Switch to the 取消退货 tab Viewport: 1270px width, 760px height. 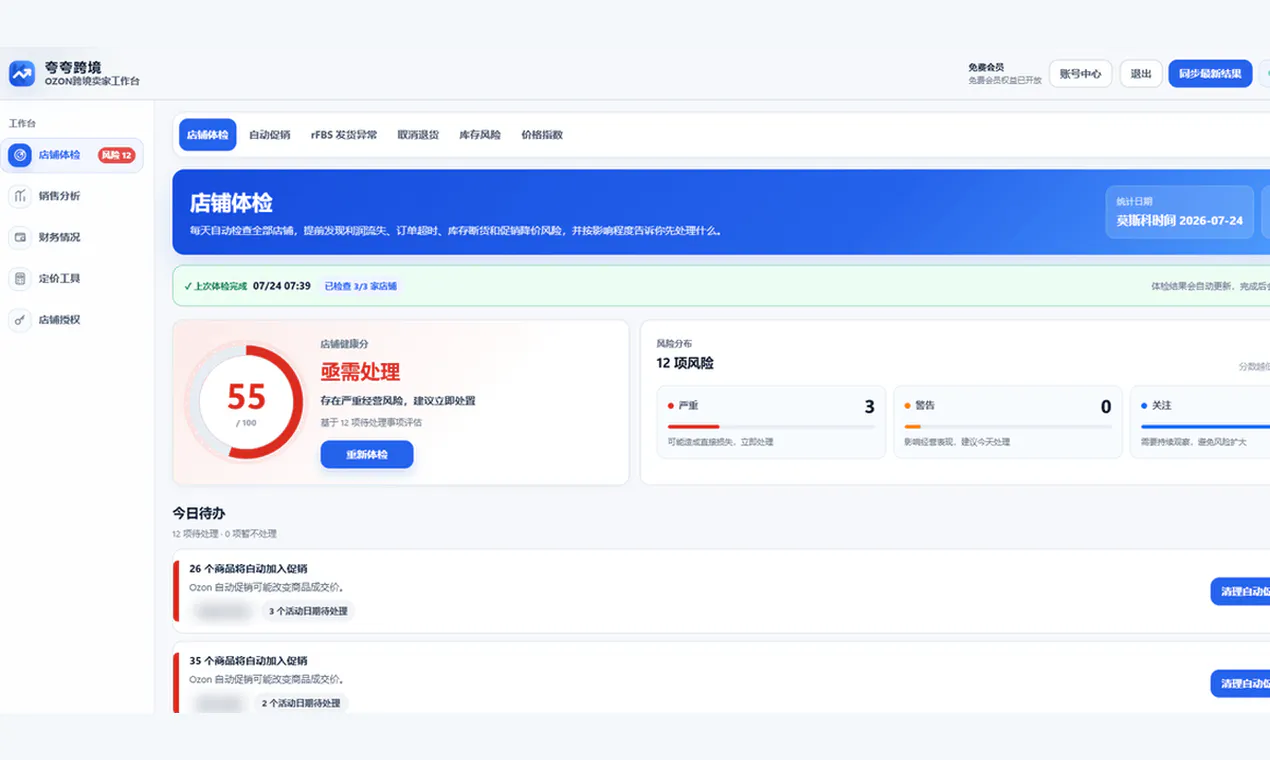418,135
